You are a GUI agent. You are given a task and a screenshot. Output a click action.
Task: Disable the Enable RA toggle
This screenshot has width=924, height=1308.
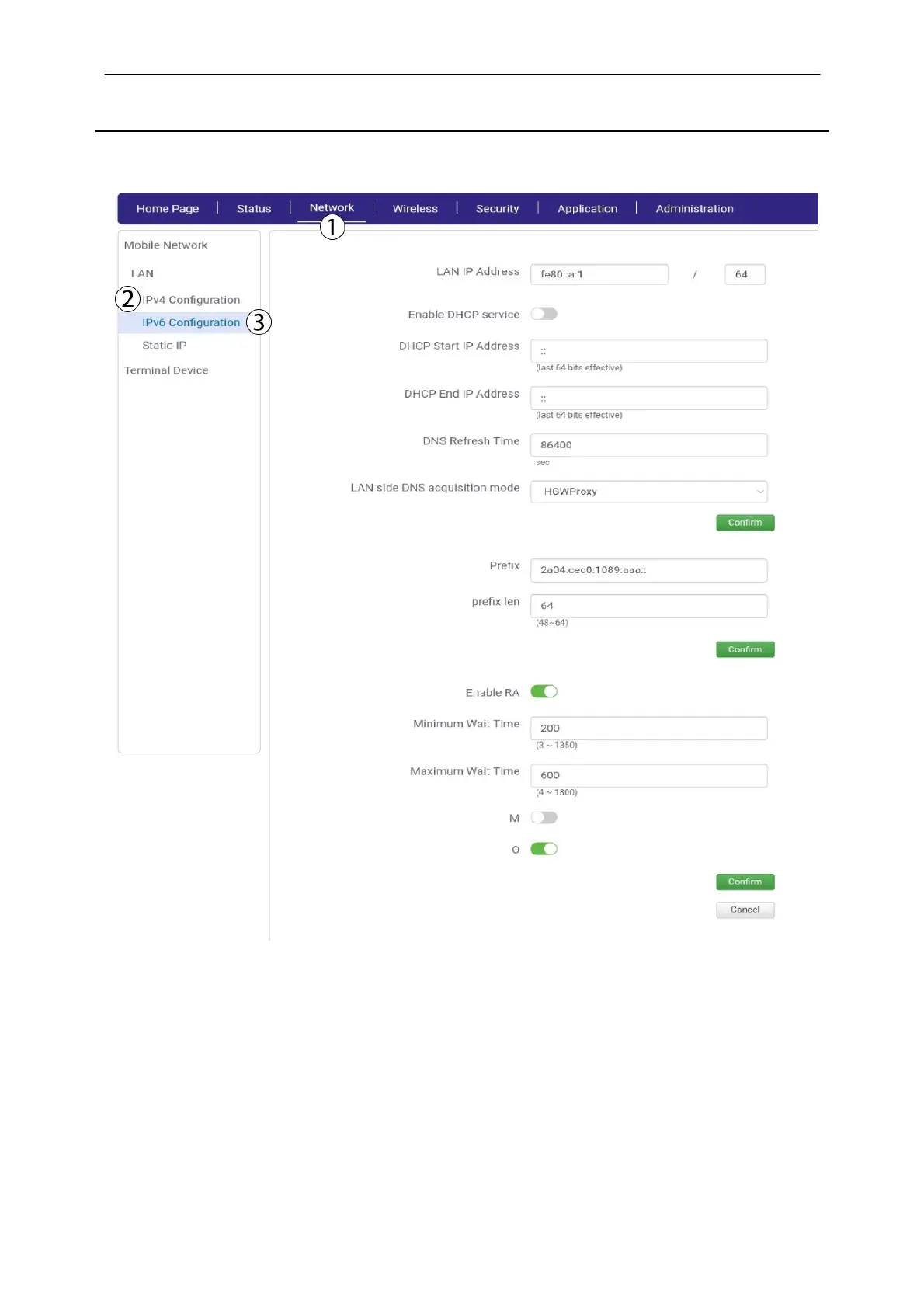[x=544, y=691]
